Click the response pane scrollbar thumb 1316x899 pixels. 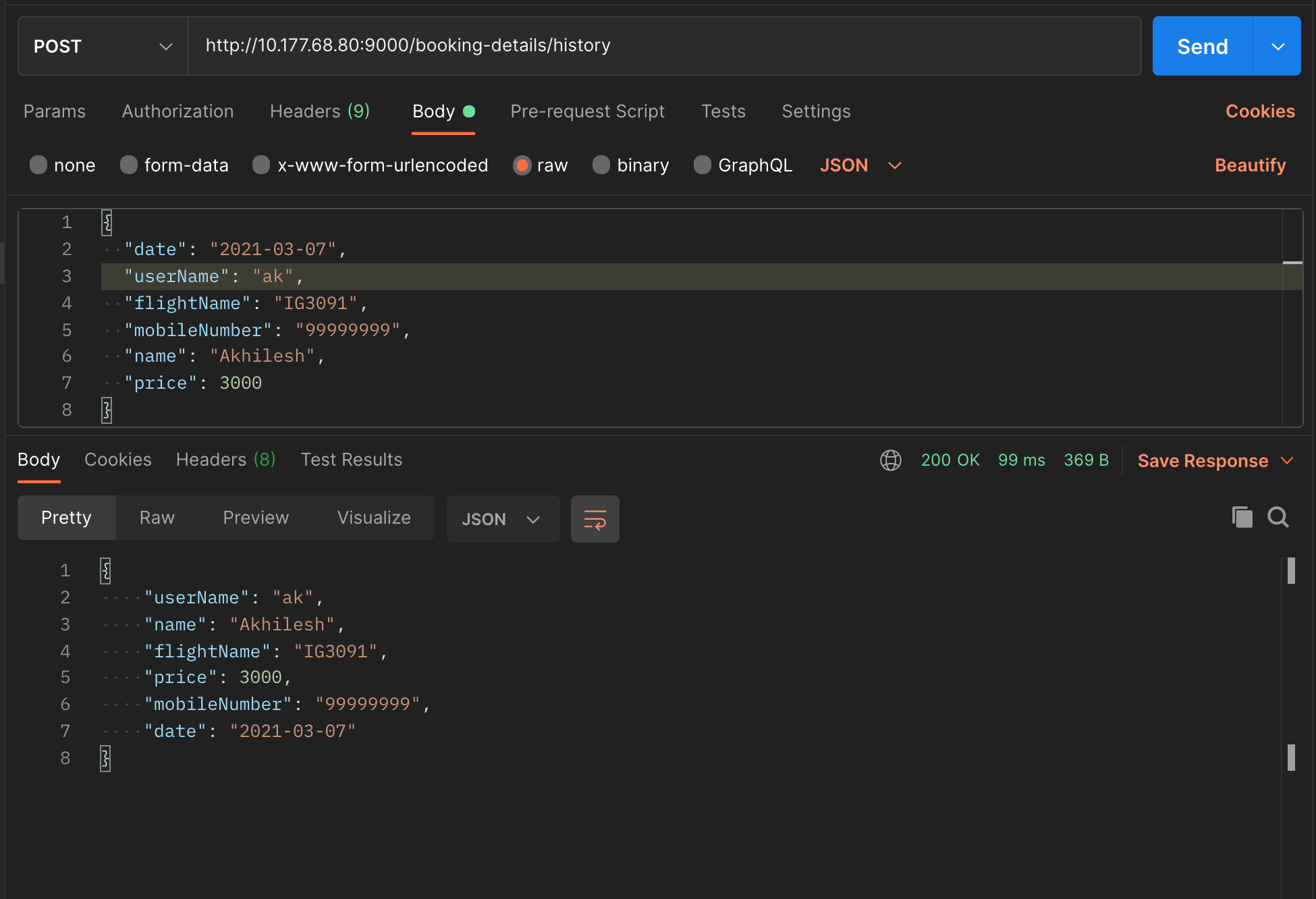click(x=1290, y=571)
